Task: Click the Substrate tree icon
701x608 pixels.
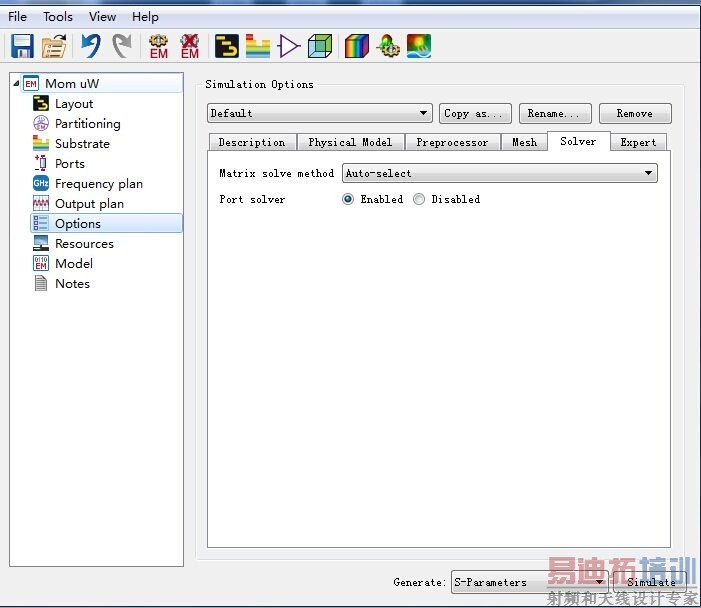Action: pyautogui.click(x=41, y=144)
